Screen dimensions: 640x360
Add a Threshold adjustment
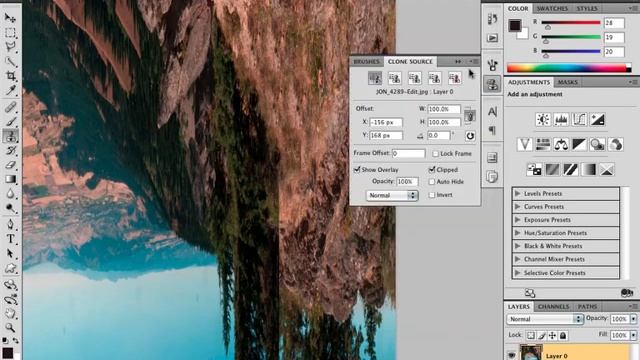[570, 169]
